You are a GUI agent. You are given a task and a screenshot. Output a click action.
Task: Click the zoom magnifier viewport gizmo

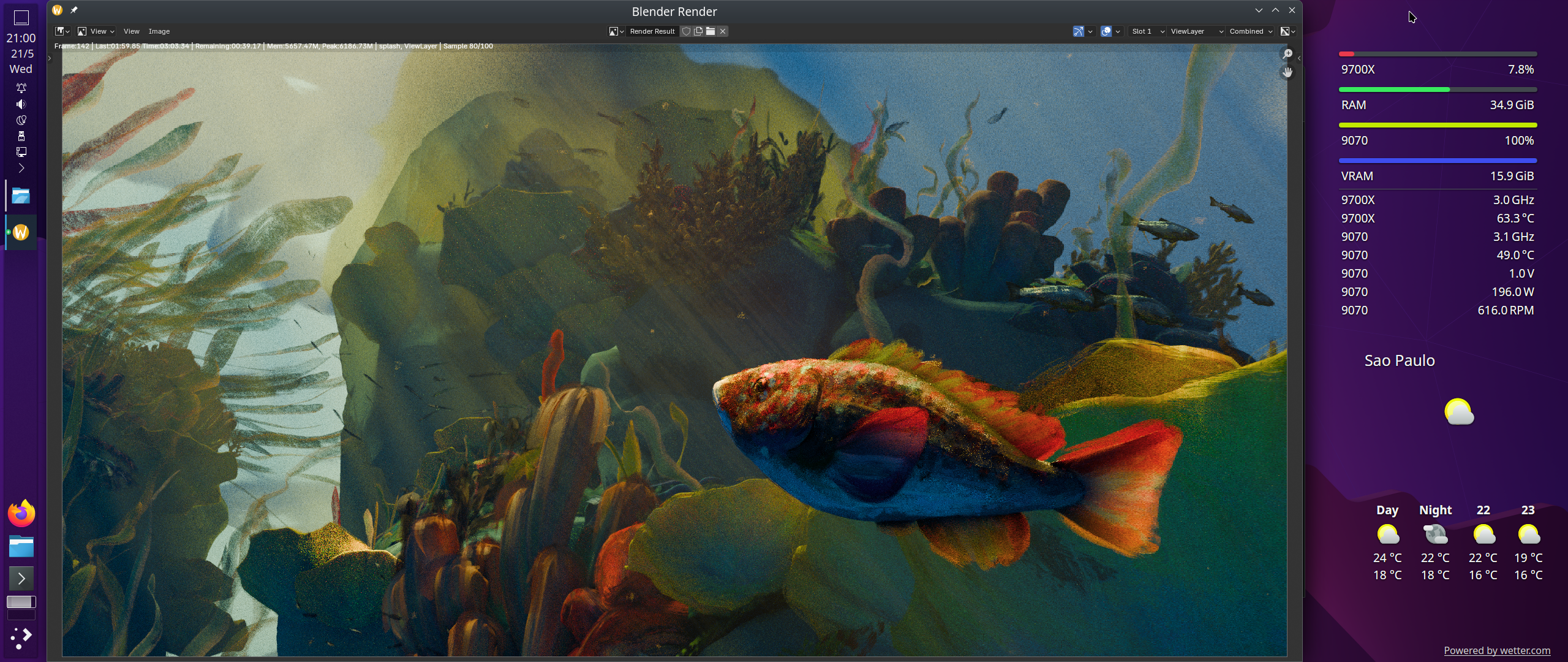click(1287, 55)
